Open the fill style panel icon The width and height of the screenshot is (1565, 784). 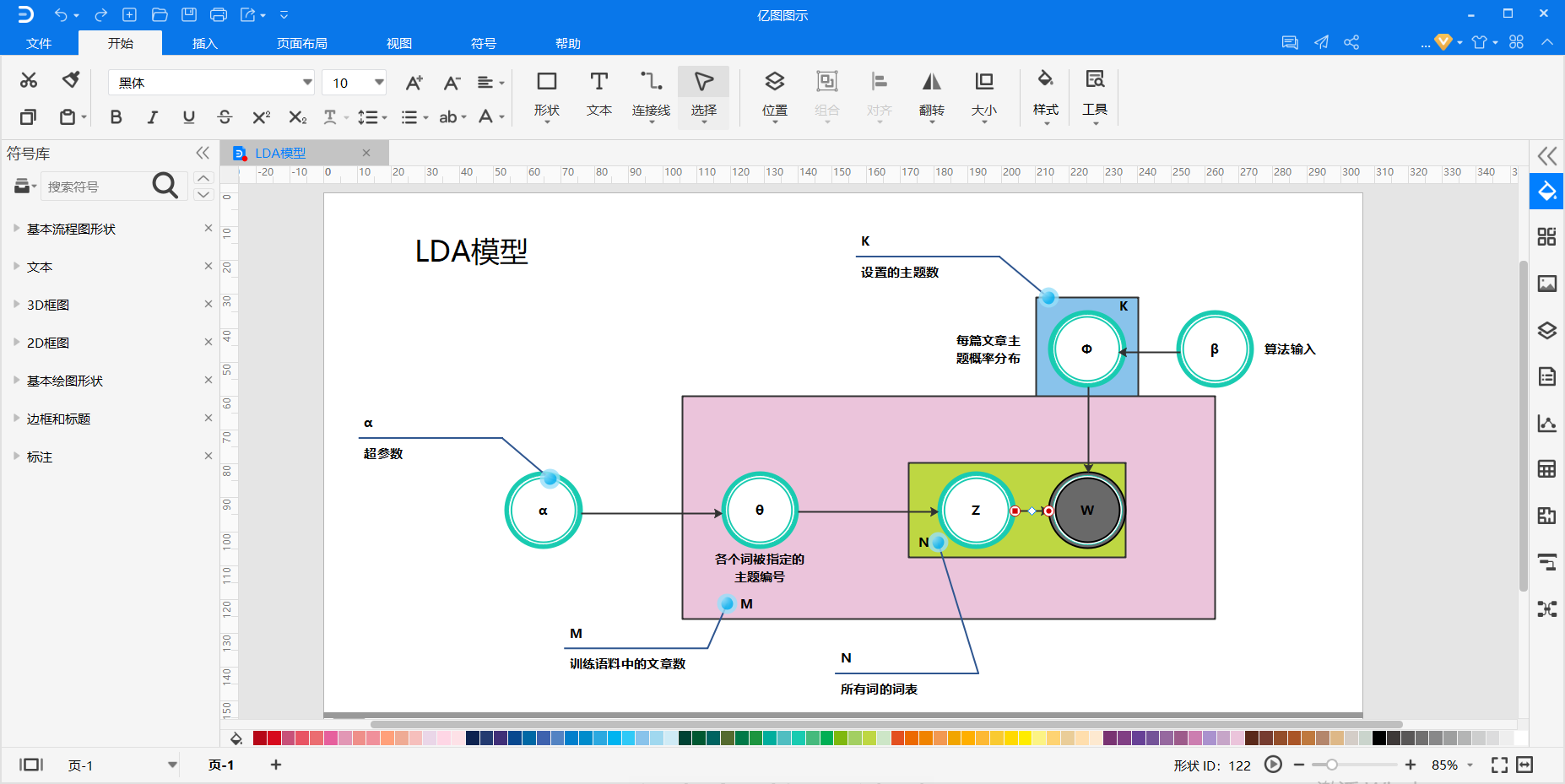coord(1546,192)
